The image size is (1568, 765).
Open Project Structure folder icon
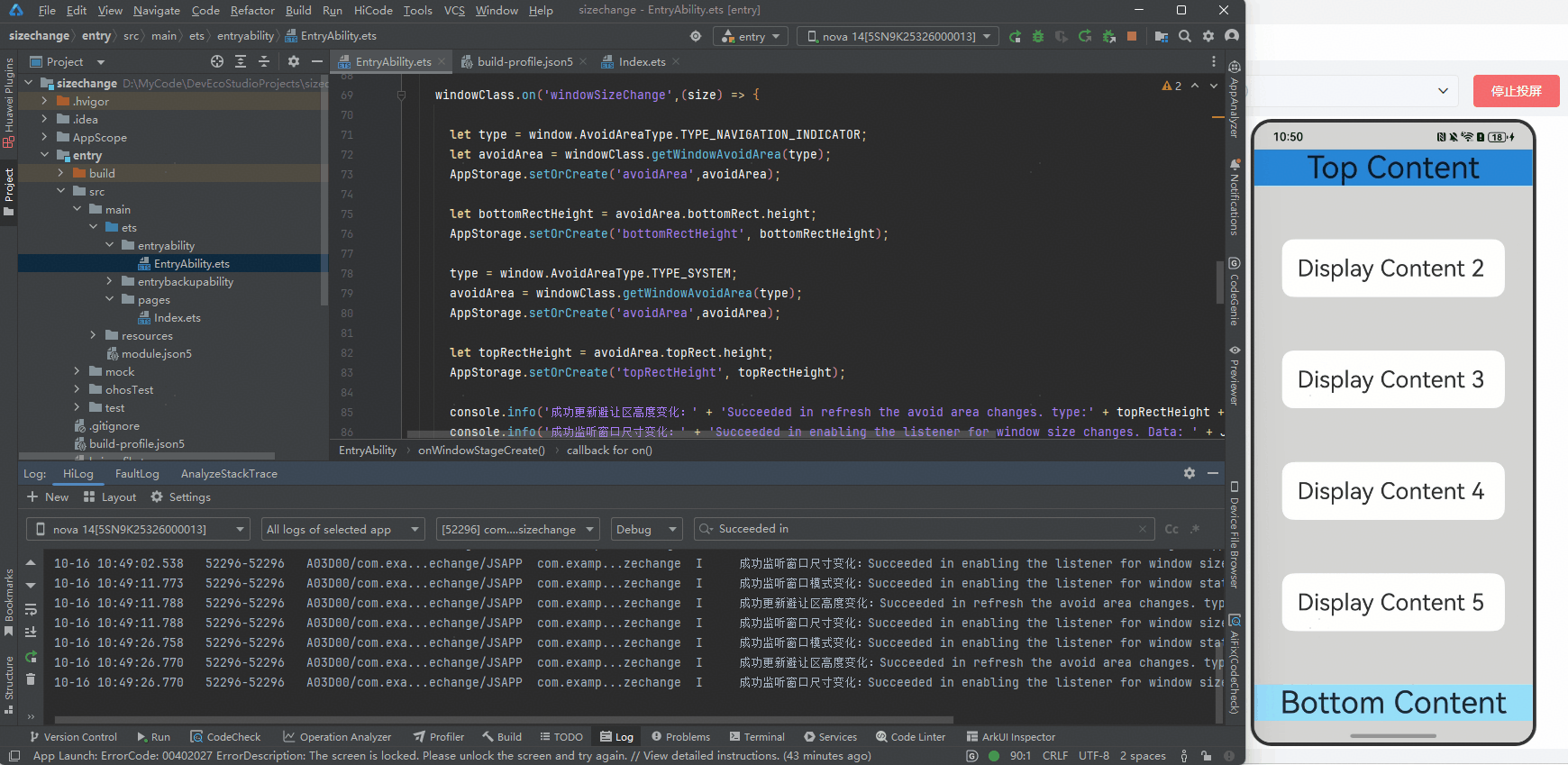point(1162,36)
